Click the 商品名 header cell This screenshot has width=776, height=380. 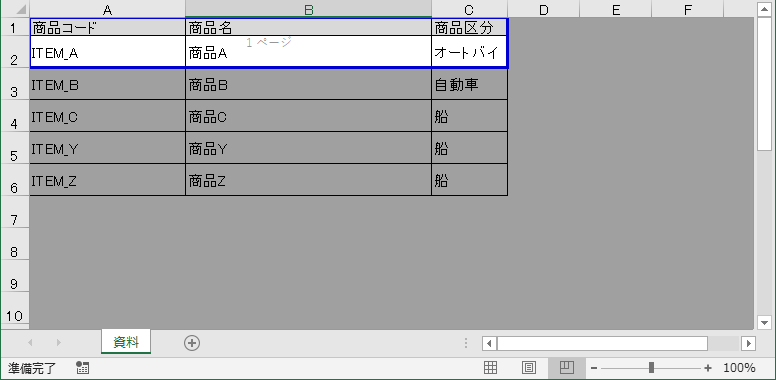308,27
